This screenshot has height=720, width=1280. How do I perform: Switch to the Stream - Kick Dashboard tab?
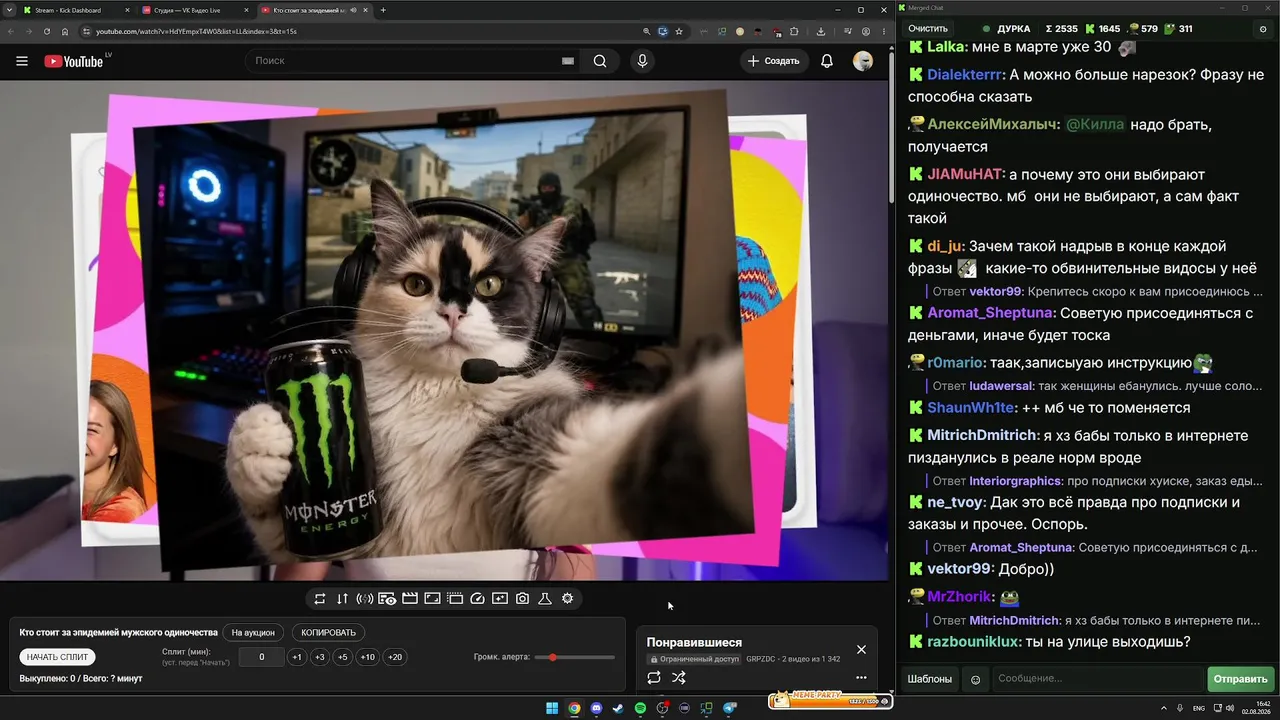pos(76,10)
